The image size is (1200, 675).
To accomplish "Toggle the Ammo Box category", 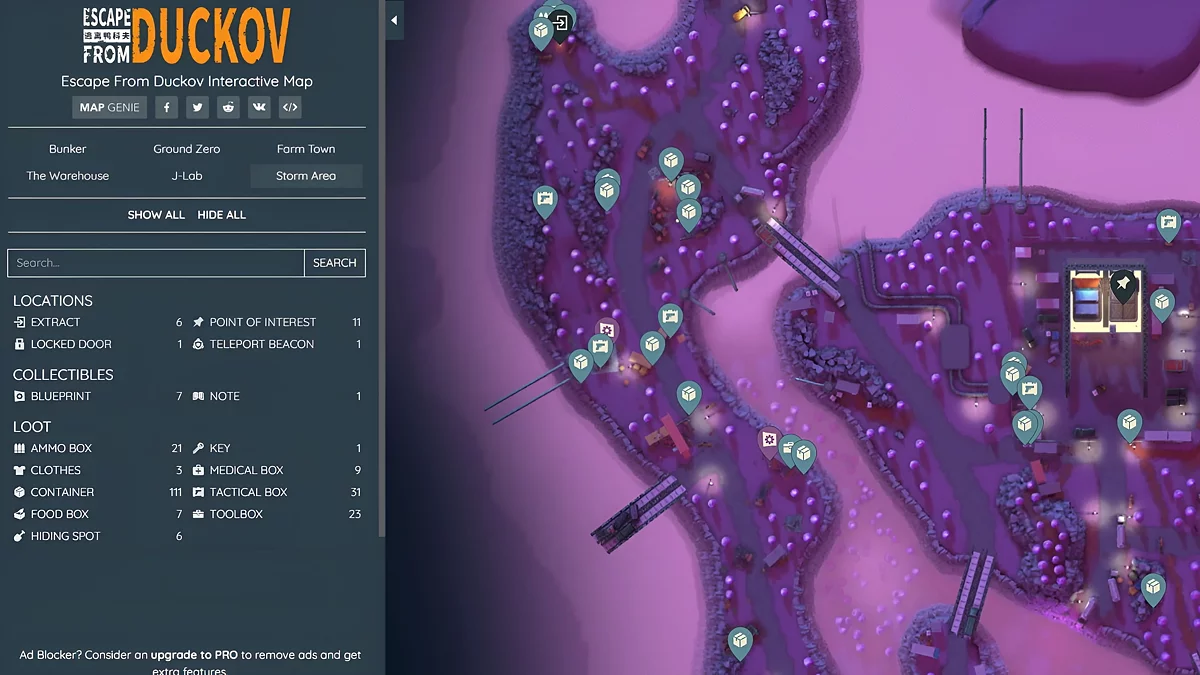I will pyautogui.click(x=60, y=448).
